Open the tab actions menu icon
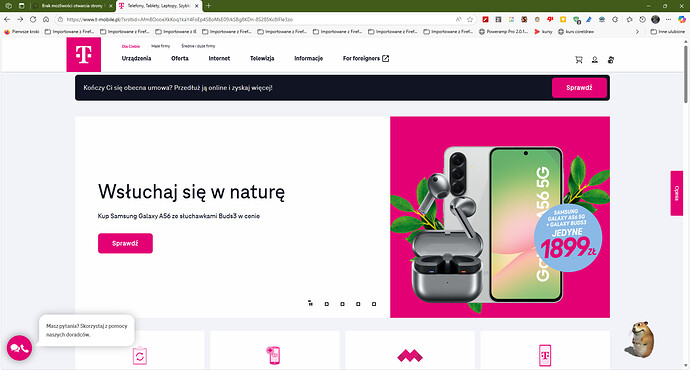The width and height of the screenshot is (690, 370). coord(22,6)
